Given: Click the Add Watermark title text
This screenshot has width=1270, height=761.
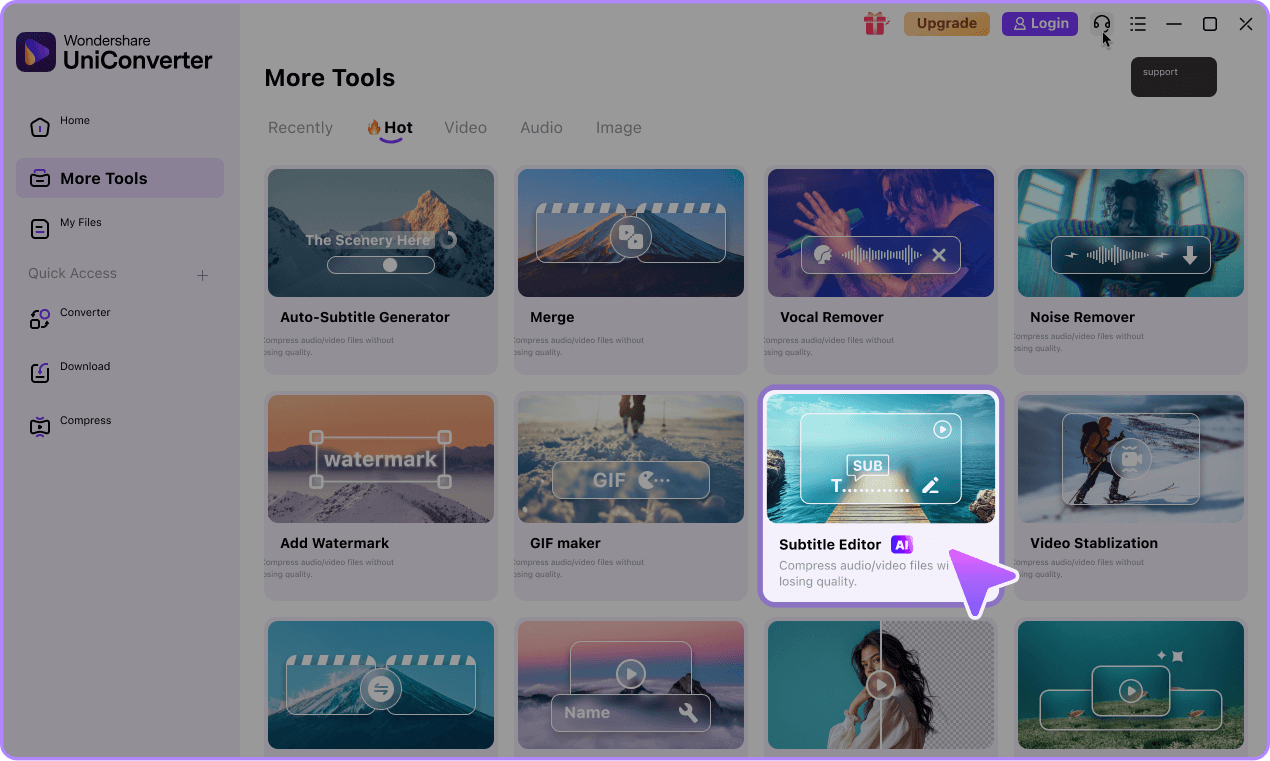Looking at the screenshot, I should point(335,543).
